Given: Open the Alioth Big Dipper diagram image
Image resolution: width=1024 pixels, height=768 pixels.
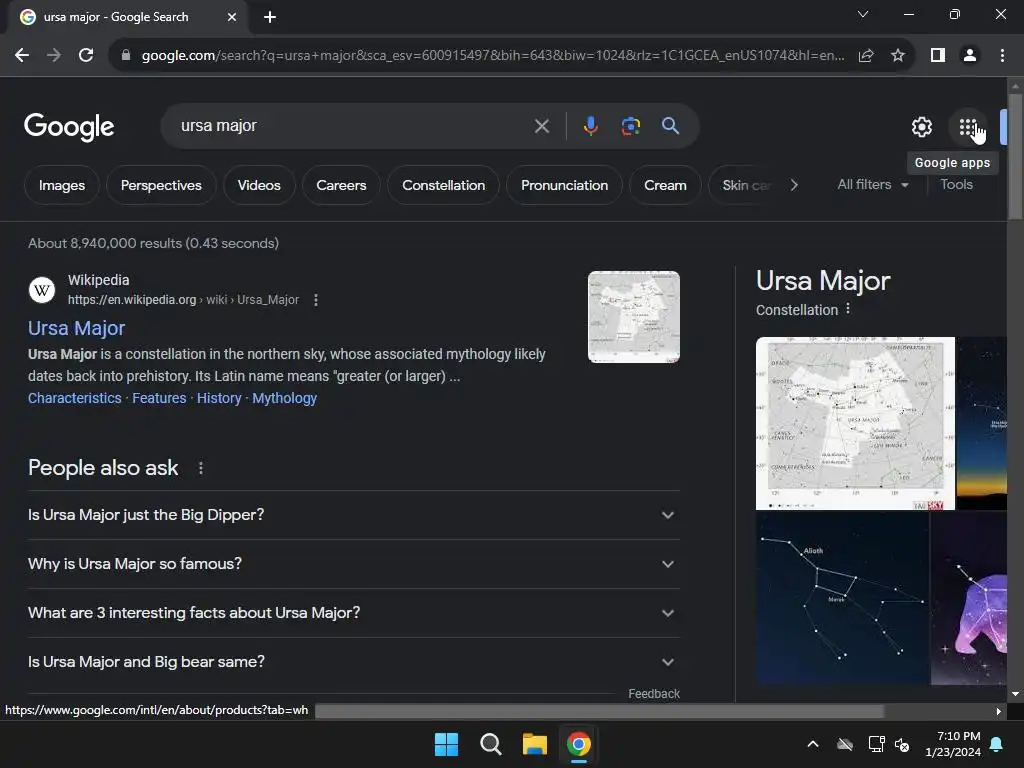Looking at the screenshot, I should pyautogui.click(x=842, y=598).
